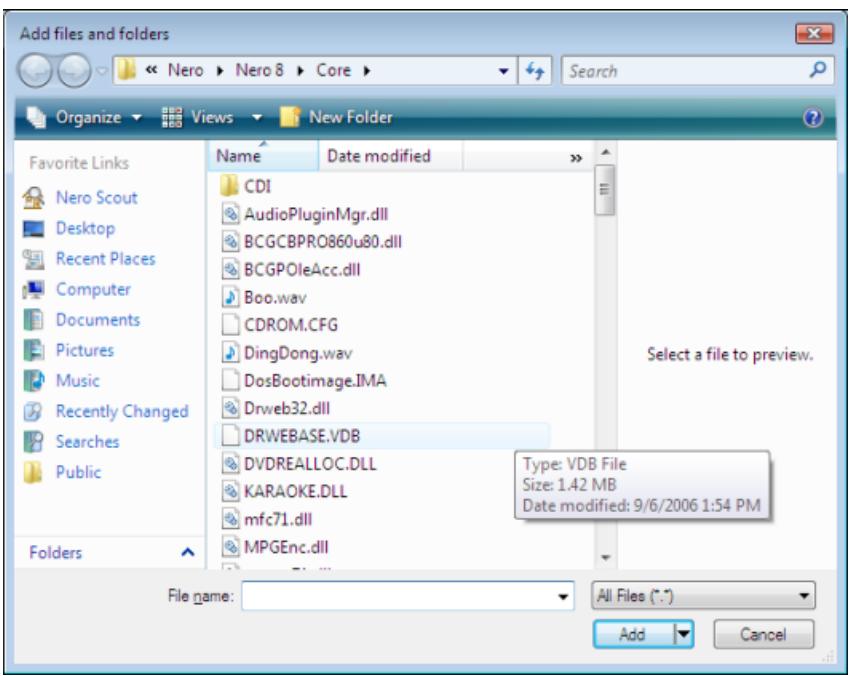Click the Music icon in Favorite Links
The image size is (850, 676).
tap(33, 381)
